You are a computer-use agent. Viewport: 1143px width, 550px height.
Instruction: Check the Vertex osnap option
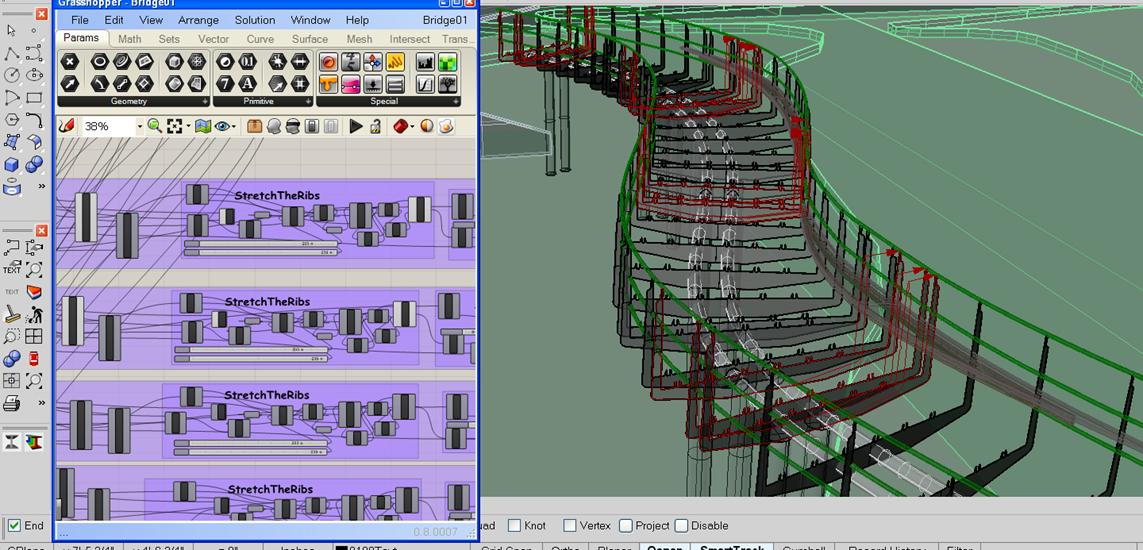click(x=569, y=526)
